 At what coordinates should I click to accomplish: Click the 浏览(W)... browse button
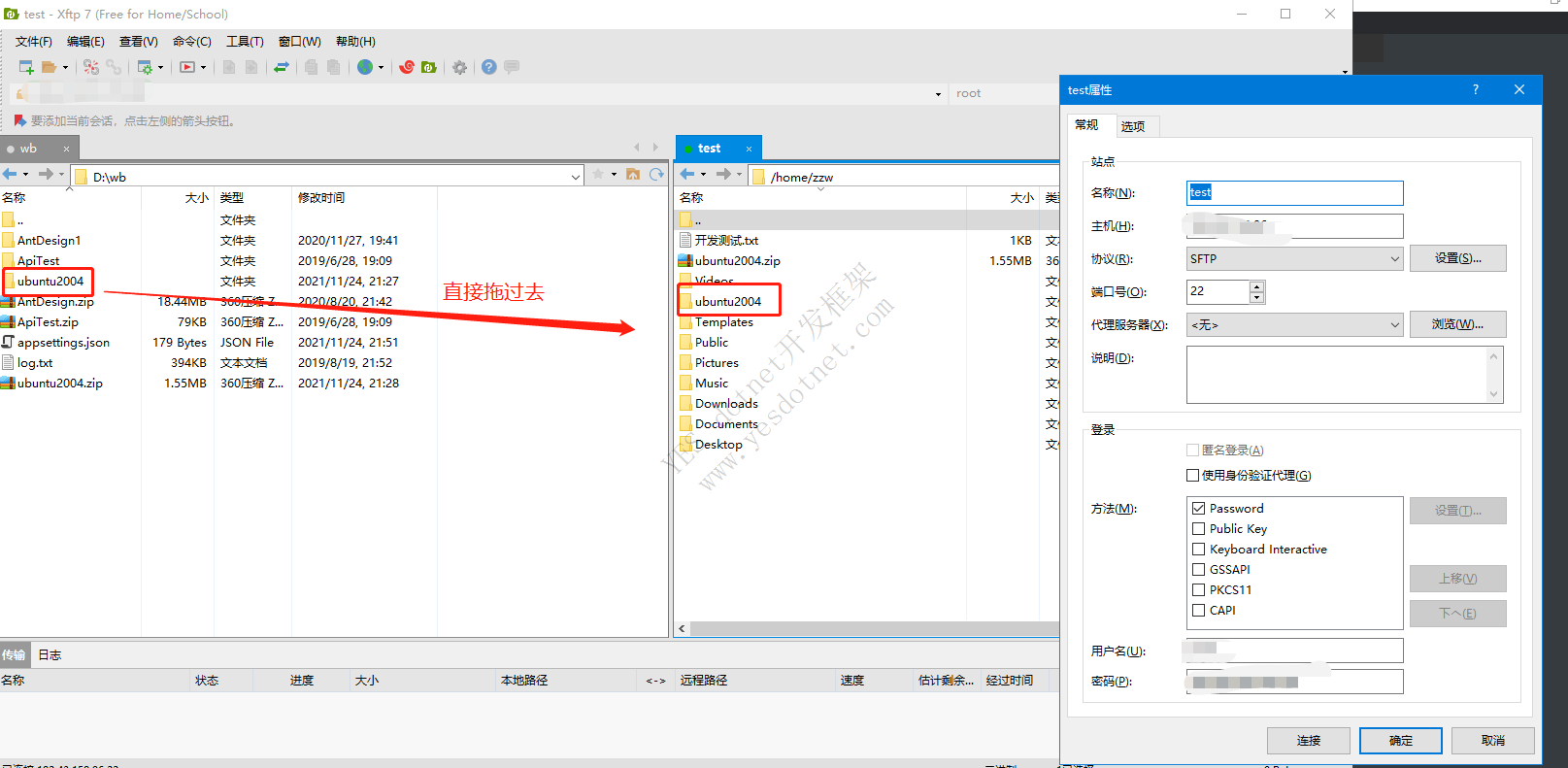pyautogui.click(x=1458, y=324)
